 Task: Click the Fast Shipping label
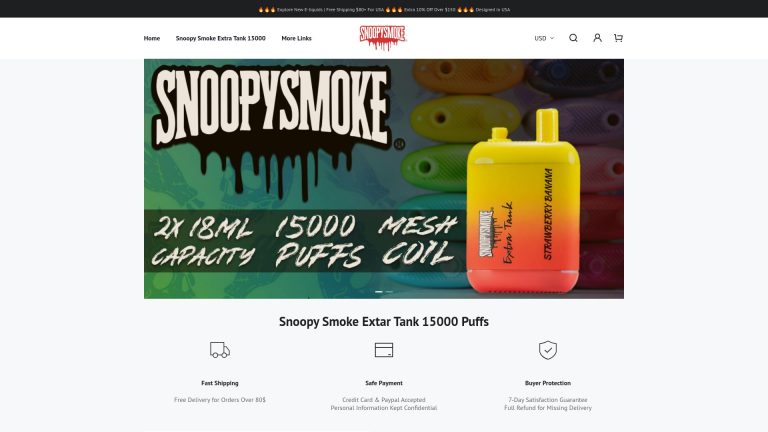click(220, 383)
